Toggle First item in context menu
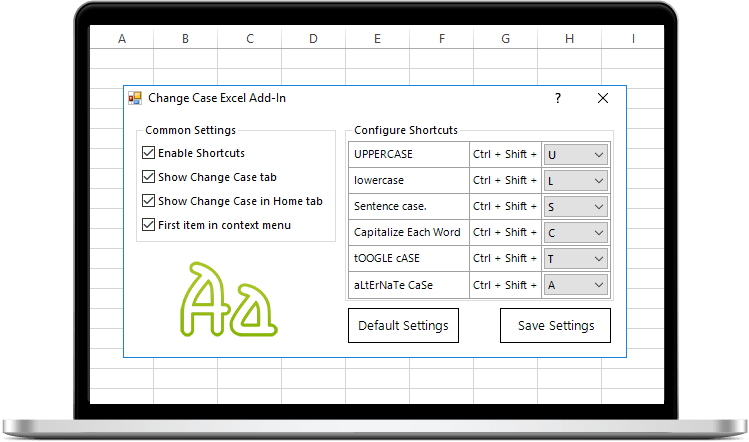Viewport: 749px width, 442px height. tap(149, 225)
